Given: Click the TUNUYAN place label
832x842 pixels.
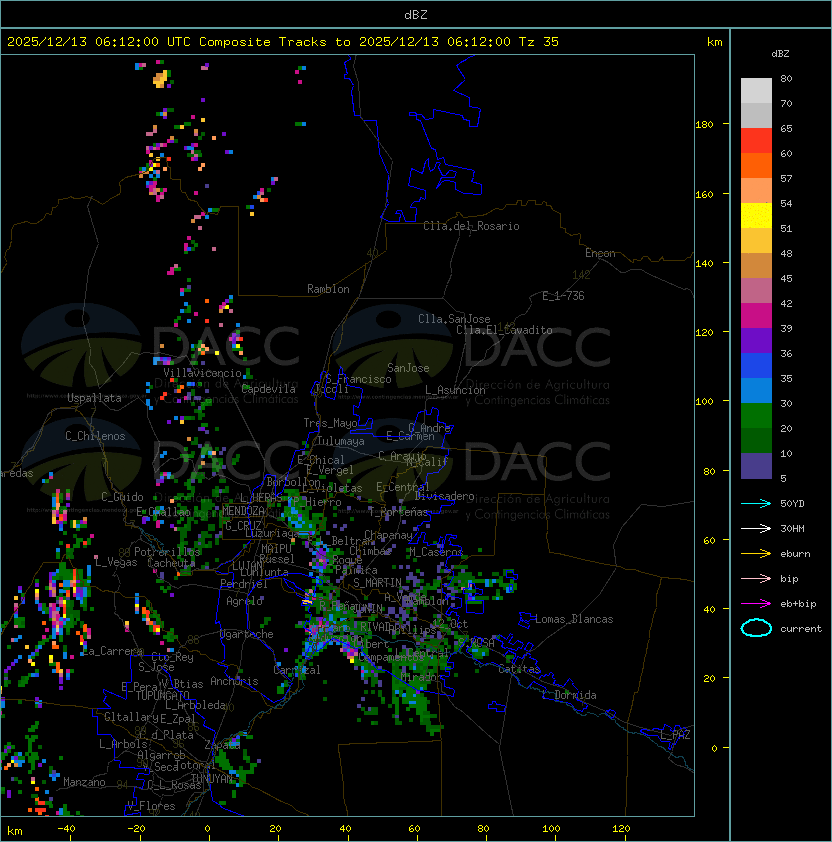Looking at the screenshot, I should click(x=212, y=778).
